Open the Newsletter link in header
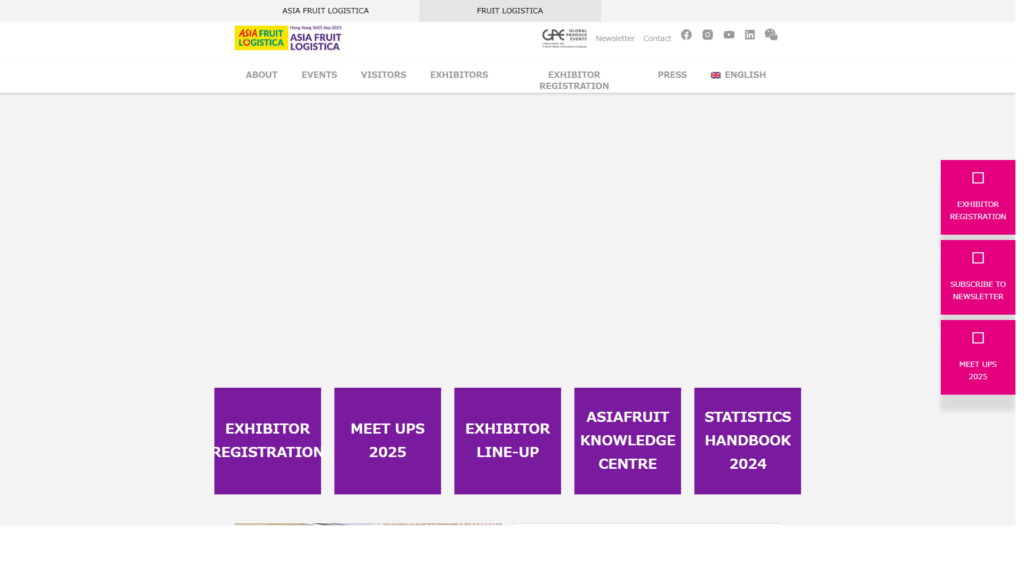Image resolution: width=1024 pixels, height=576 pixels. [615, 39]
